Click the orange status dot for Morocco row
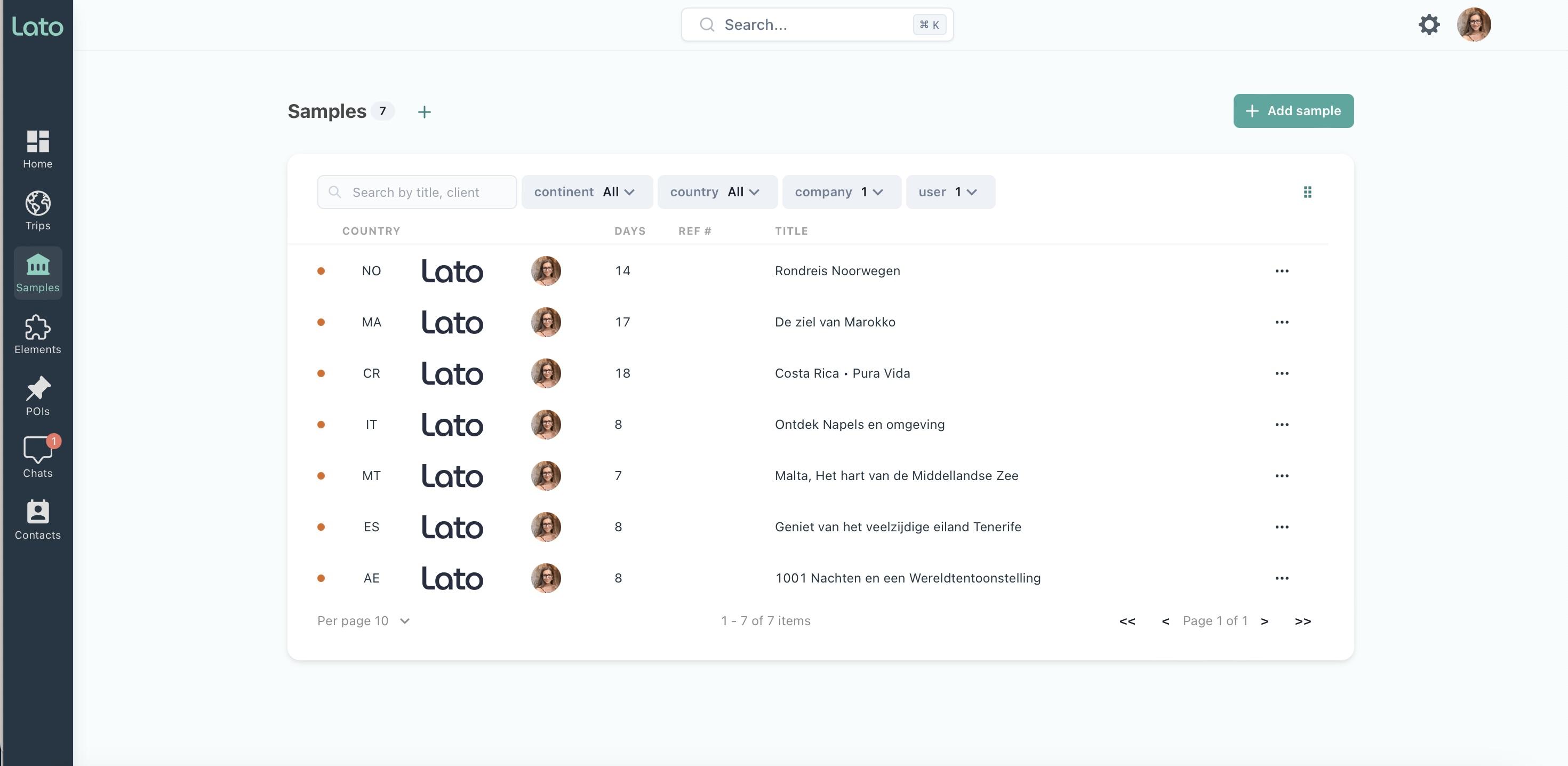The height and width of the screenshot is (766, 1568). [321, 322]
